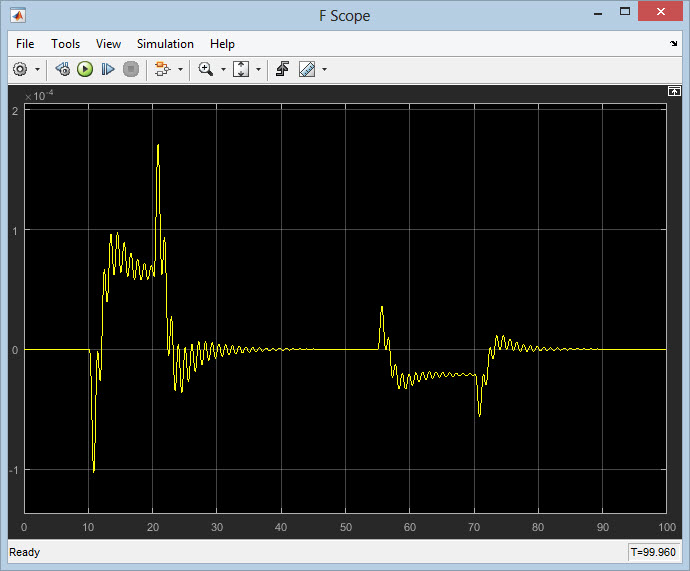
Task: Expand the Highlight Simulink Block dropdown arrow
Action: (x=180, y=70)
